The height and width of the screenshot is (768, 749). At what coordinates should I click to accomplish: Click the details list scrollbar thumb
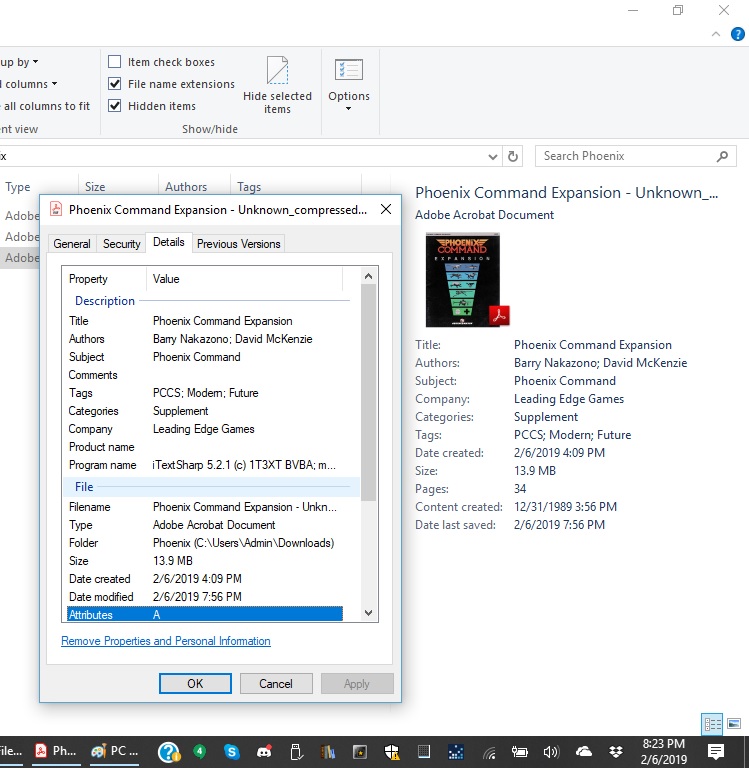[368, 392]
